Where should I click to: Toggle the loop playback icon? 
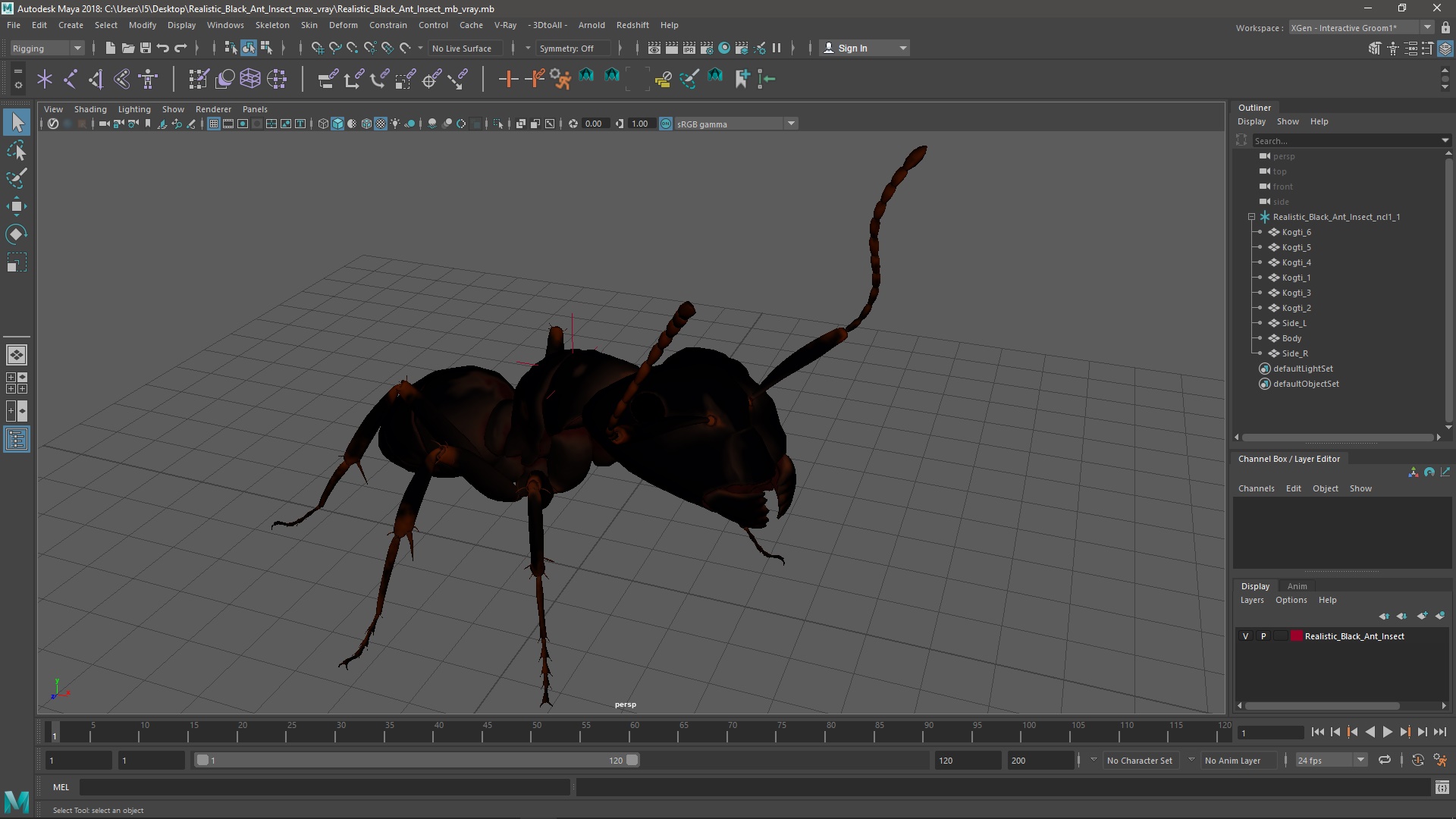point(1385,760)
